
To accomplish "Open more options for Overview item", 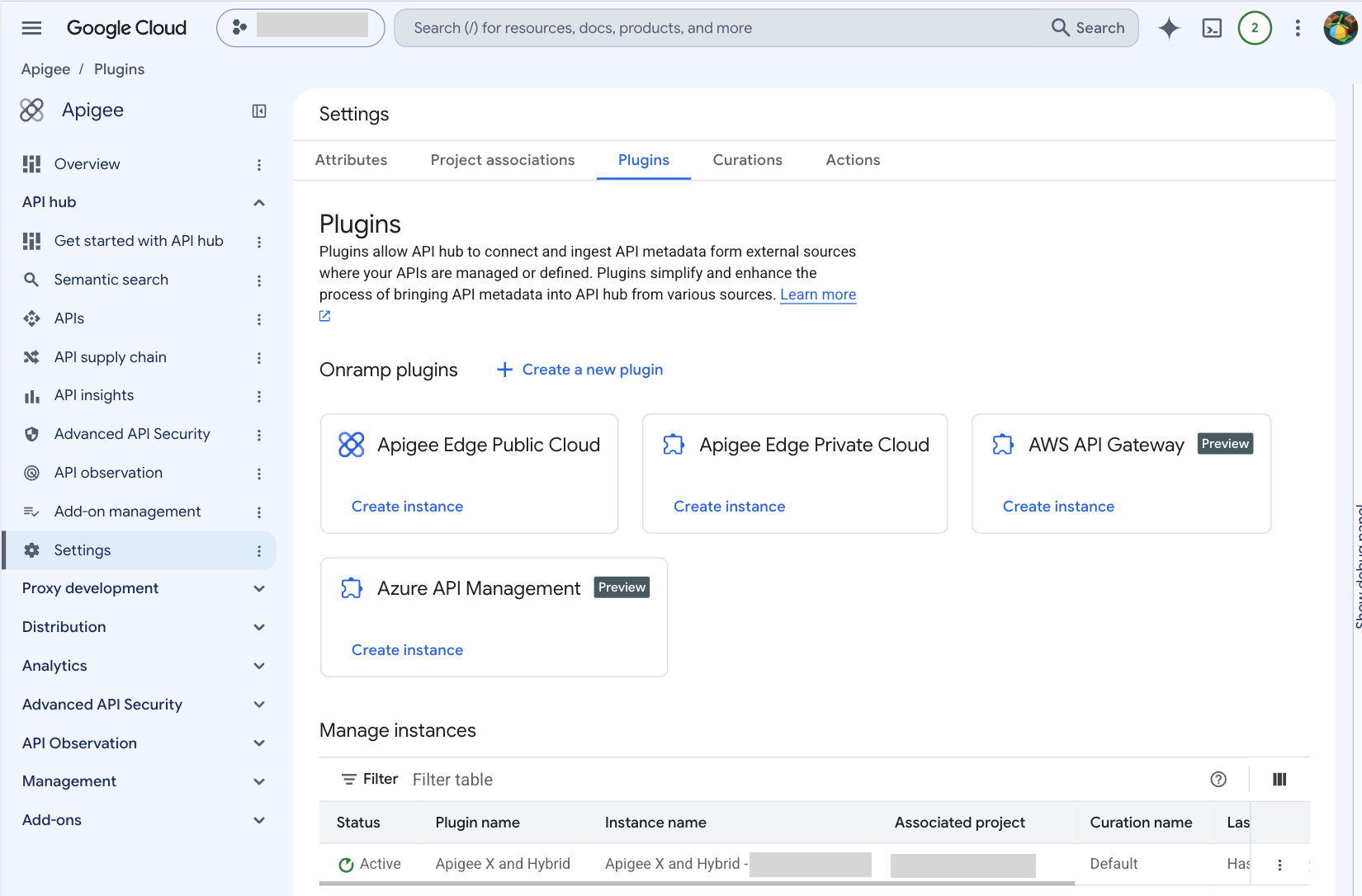I will pyautogui.click(x=259, y=164).
